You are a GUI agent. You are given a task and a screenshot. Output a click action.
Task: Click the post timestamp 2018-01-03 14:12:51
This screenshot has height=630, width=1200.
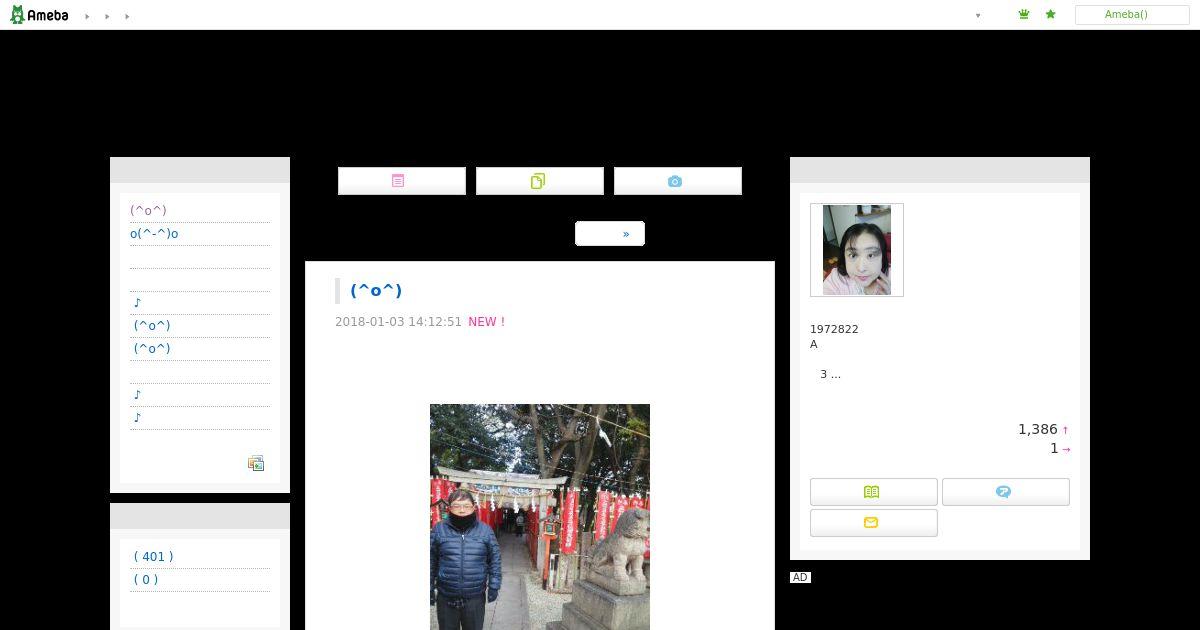398,322
